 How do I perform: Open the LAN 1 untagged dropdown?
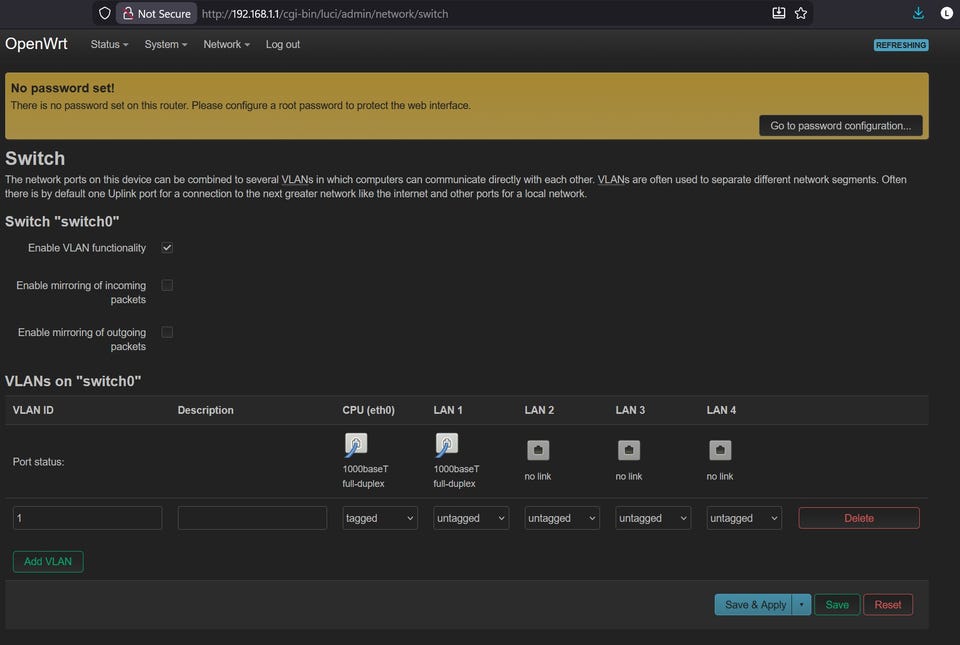coord(471,518)
